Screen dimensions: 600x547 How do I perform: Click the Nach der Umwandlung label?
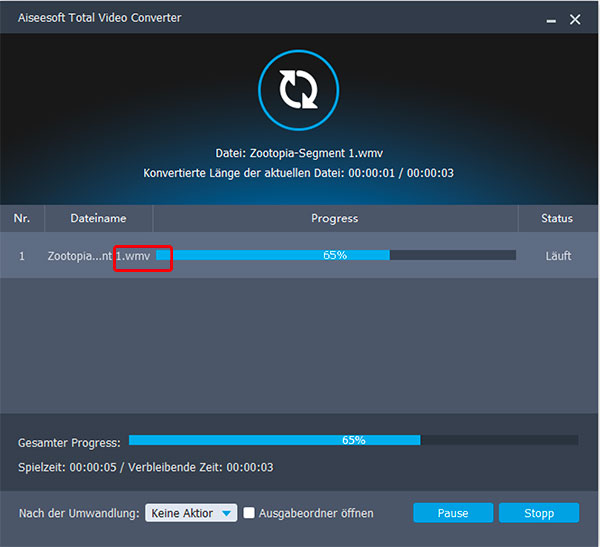click(x=79, y=513)
